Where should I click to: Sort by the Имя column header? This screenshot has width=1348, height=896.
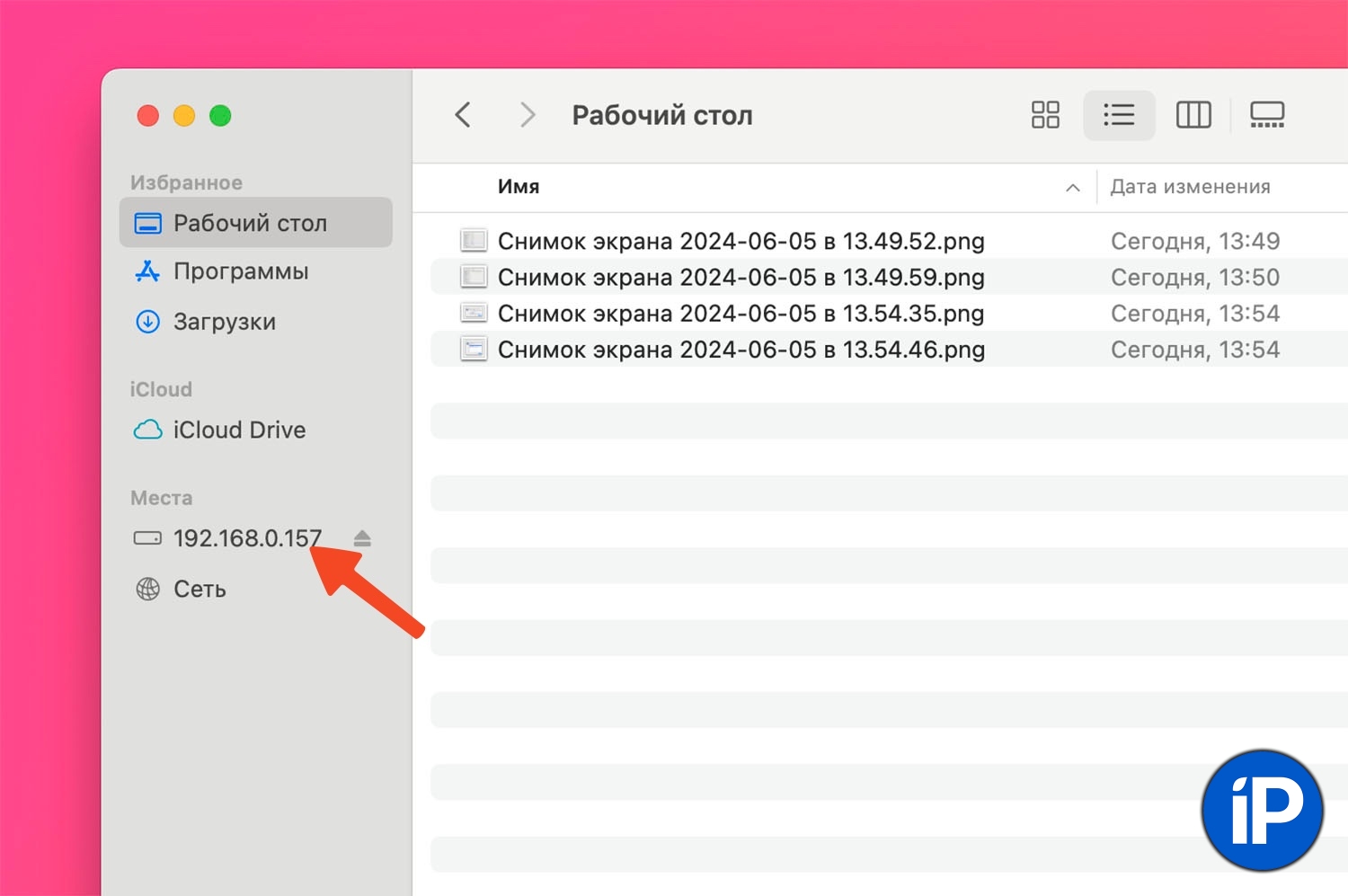pyautogui.click(x=519, y=187)
